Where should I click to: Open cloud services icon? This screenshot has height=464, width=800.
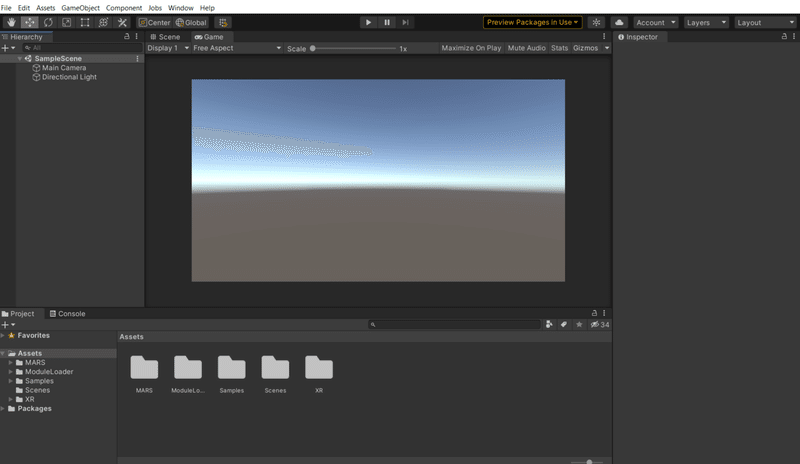(619, 22)
